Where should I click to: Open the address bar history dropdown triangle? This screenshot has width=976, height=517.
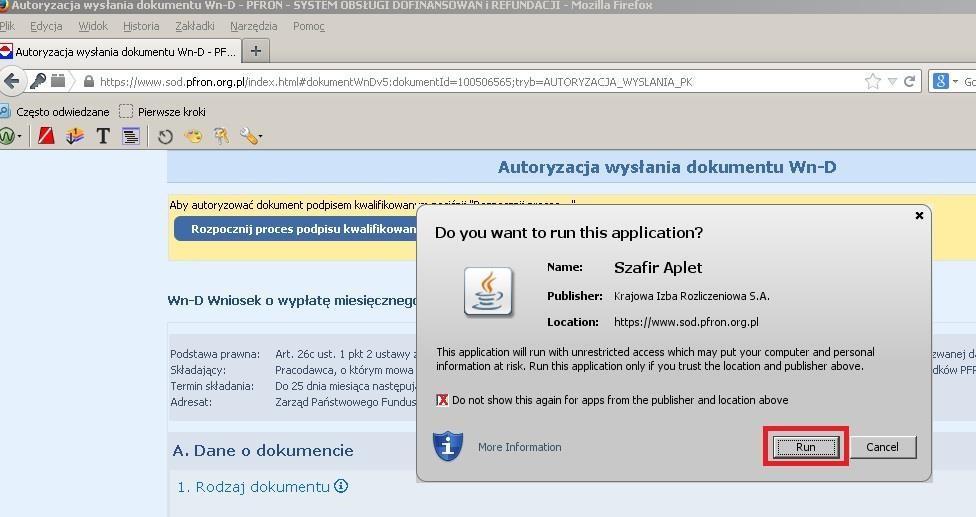click(x=892, y=82)
